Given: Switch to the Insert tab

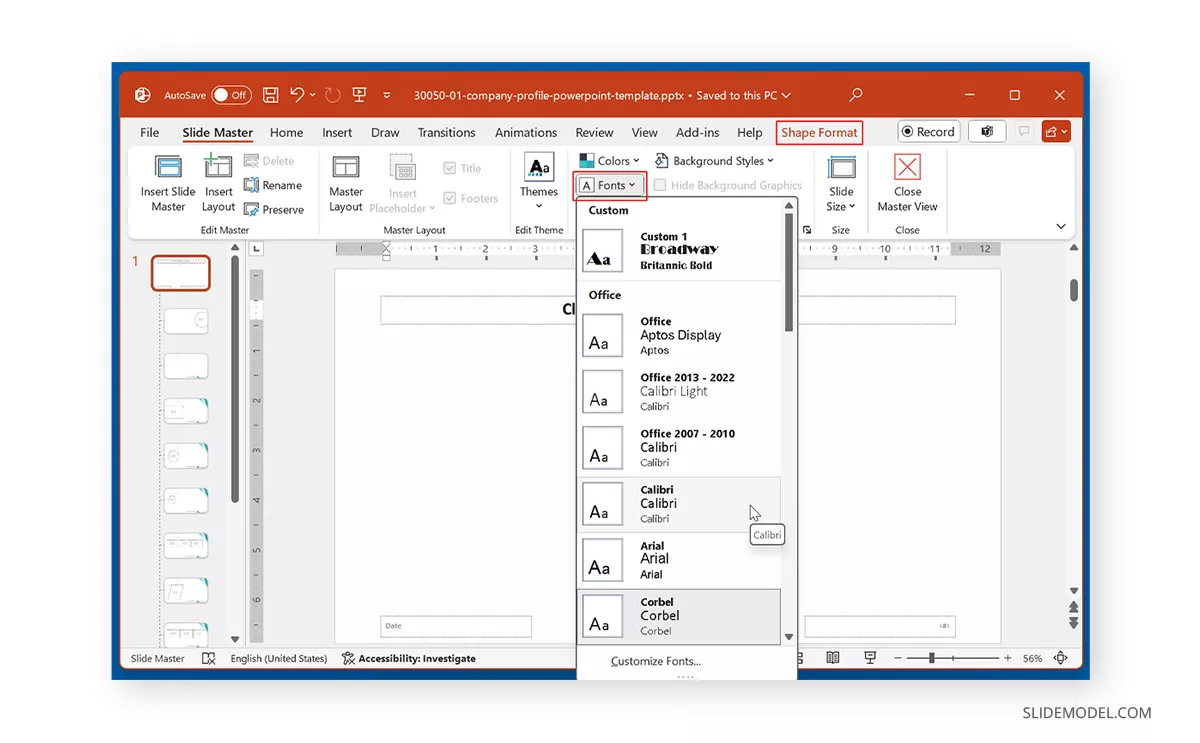Looking at the screenshot, I should click(337, 132).
